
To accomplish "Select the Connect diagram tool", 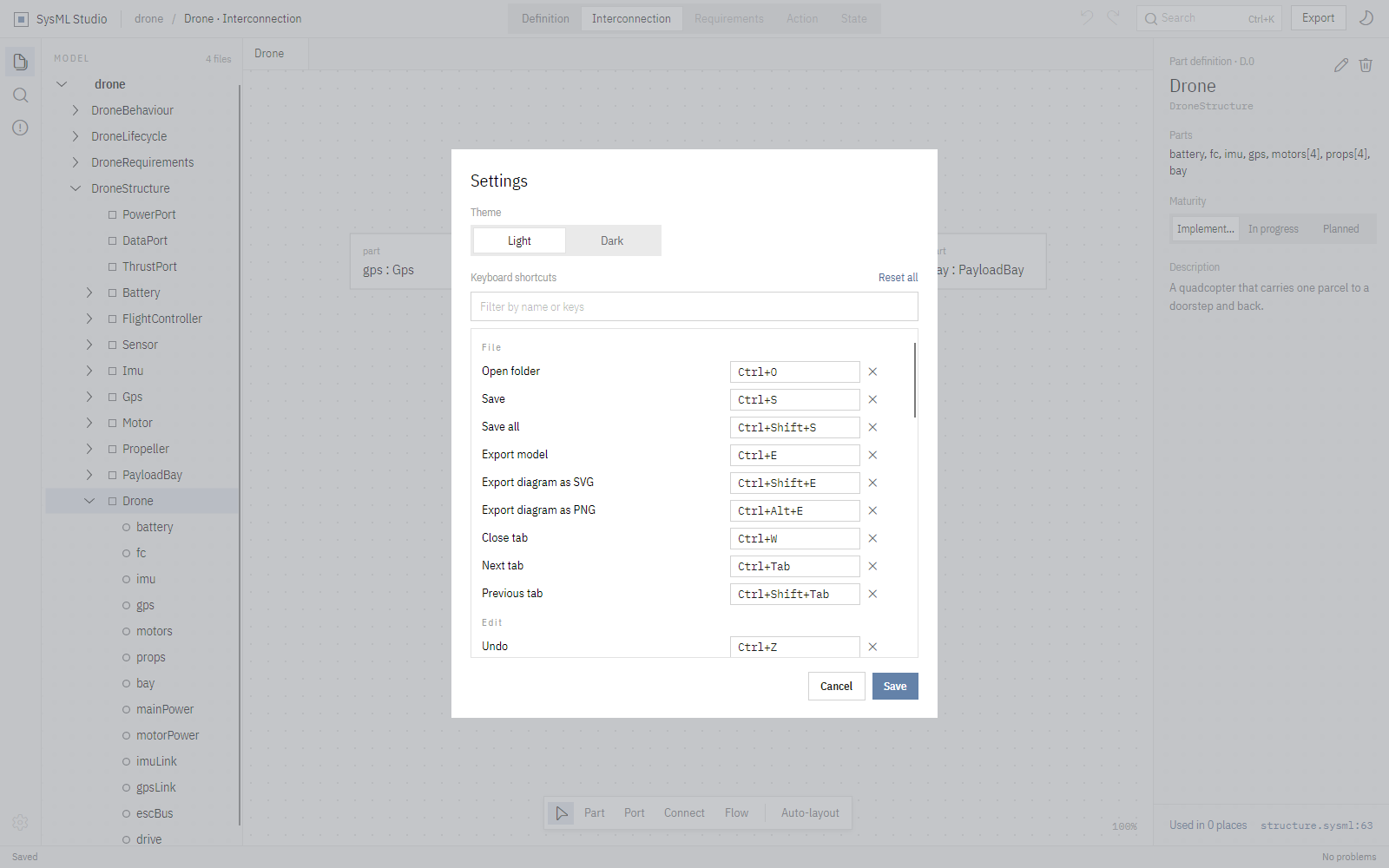I will tap(684, 813).
